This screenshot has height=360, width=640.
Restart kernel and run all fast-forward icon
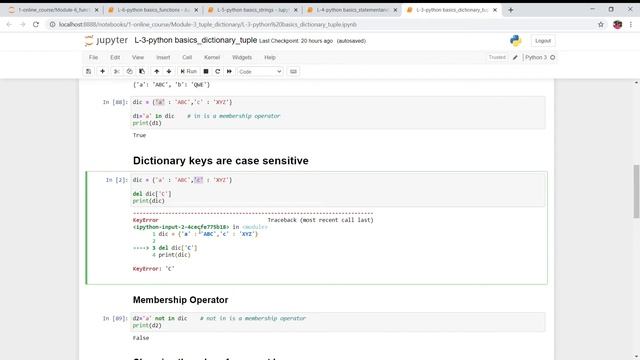[229, 71]
